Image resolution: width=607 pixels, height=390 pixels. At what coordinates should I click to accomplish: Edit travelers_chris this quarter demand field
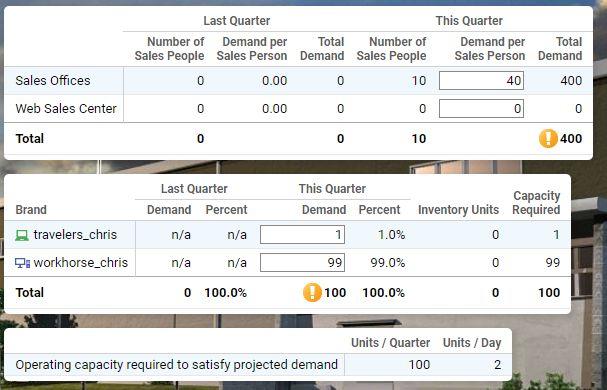302,235
